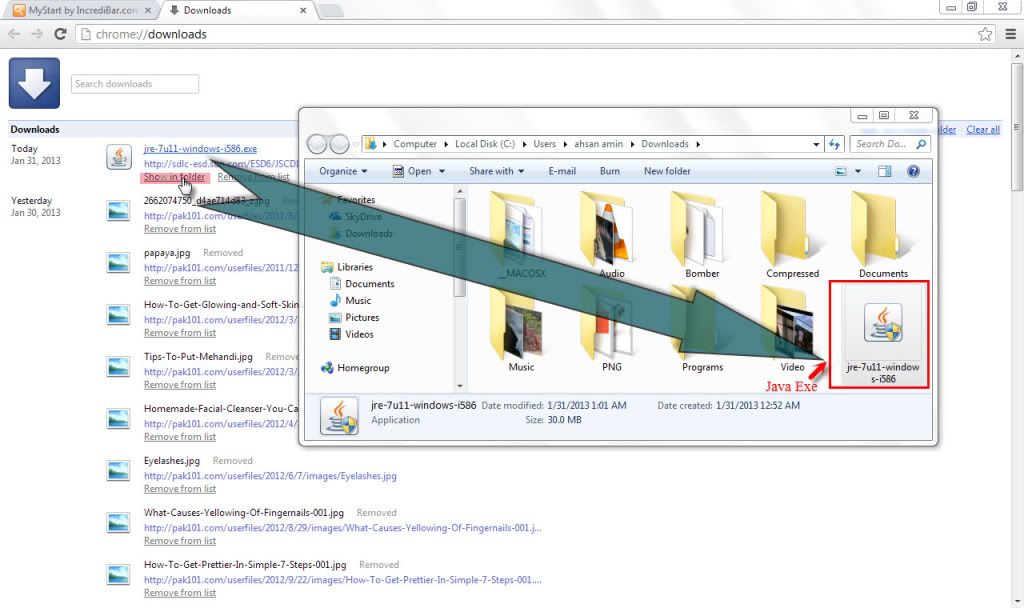Click Java icon beside jre-7u11 download entry
This screenshot has width=1024, height=608.
[x=119, y=157]
